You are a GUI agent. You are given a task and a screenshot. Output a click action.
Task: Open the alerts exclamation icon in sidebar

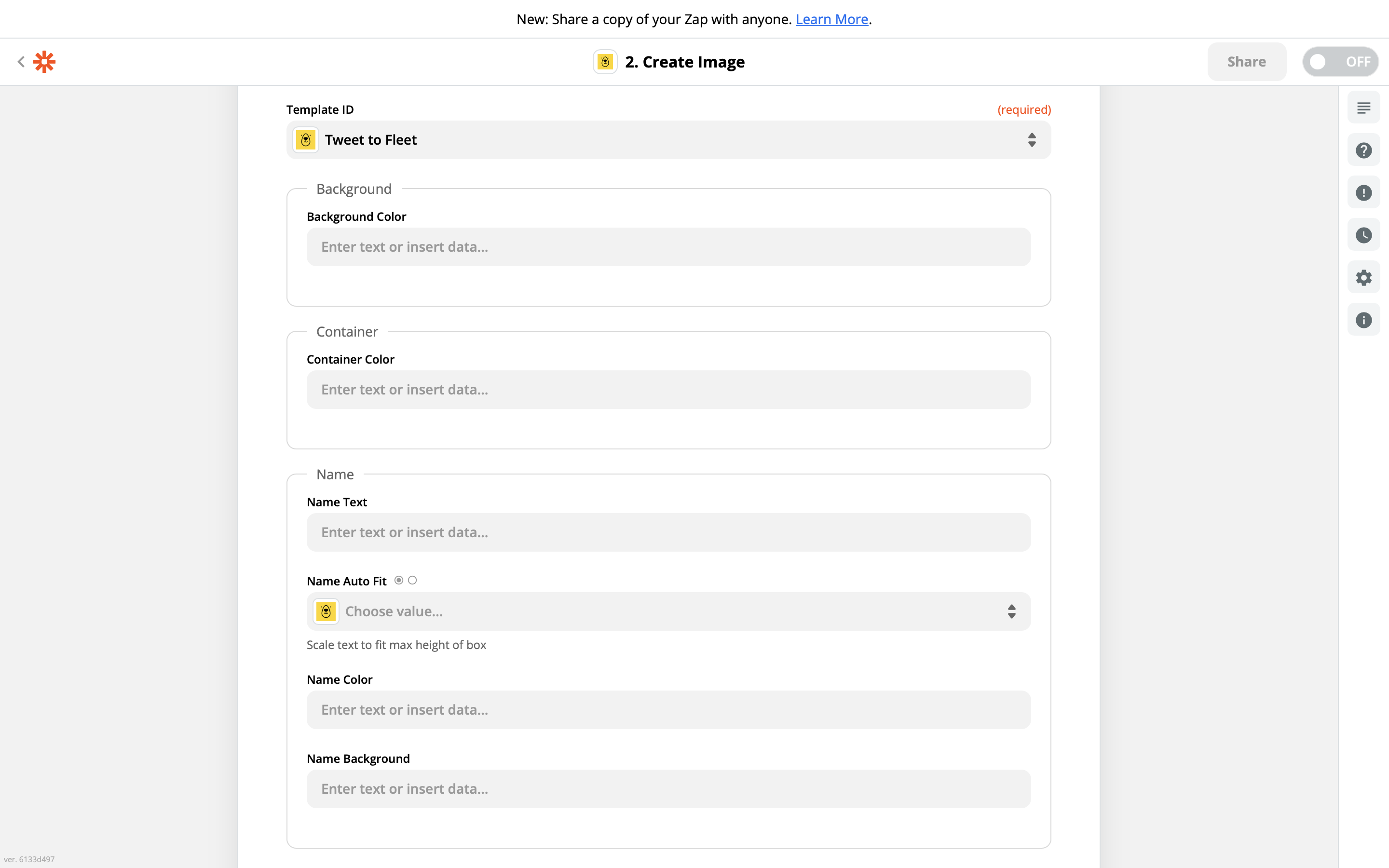click(x=1364, y=192)
